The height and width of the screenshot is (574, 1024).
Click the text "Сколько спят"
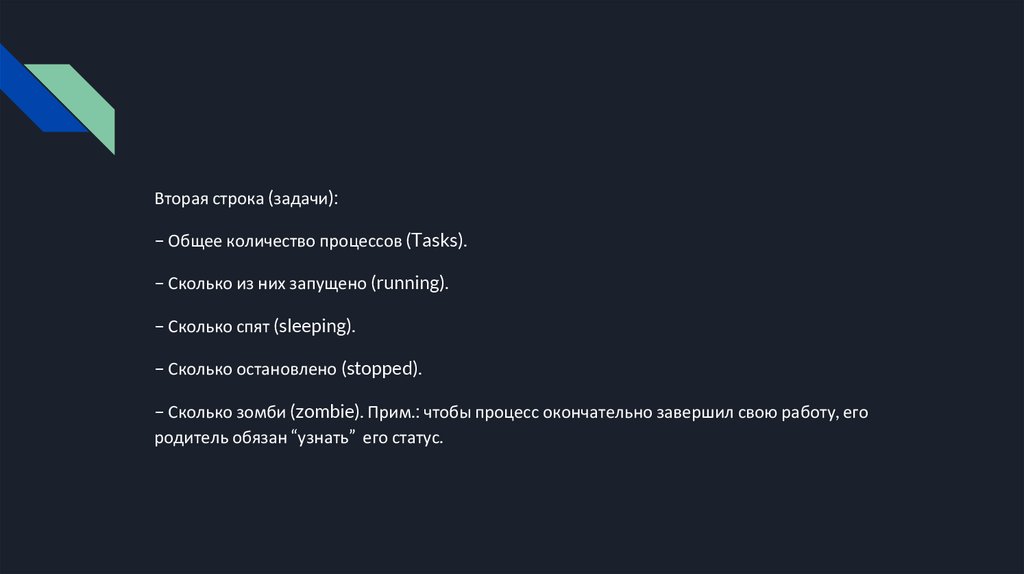pyautogui.click(x=220, y=326)
